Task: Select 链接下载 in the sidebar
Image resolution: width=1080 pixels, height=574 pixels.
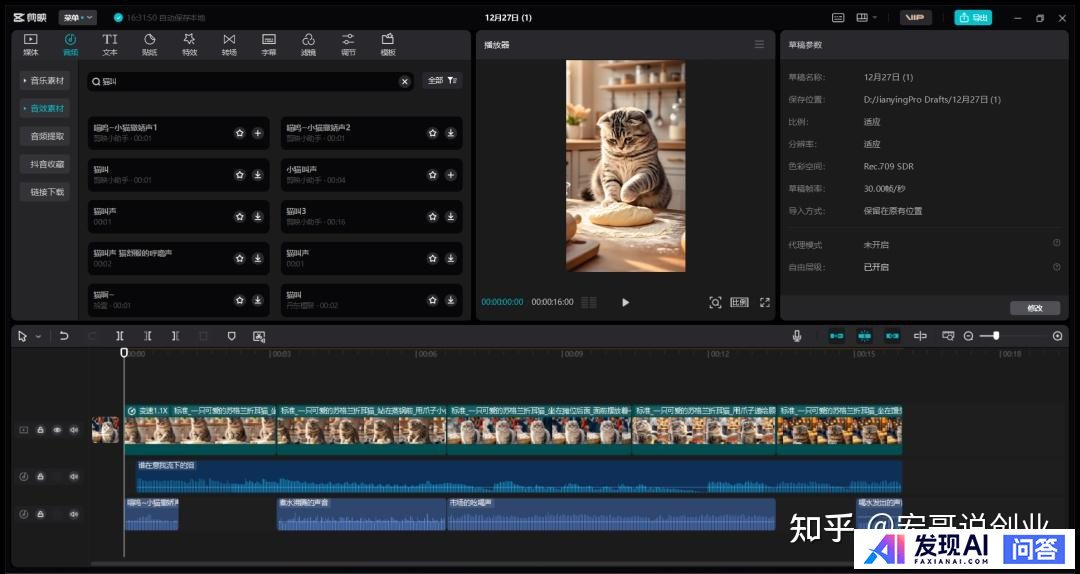Action: (x=45, y=192)
